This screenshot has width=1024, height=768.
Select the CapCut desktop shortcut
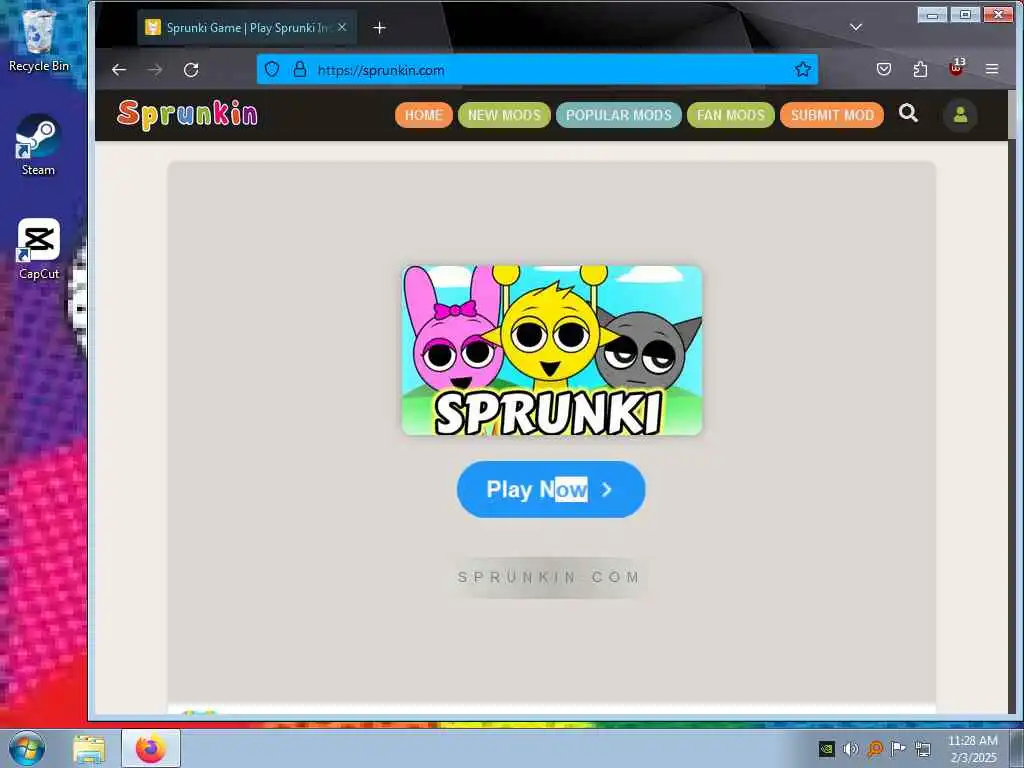[x=39, y=249]
